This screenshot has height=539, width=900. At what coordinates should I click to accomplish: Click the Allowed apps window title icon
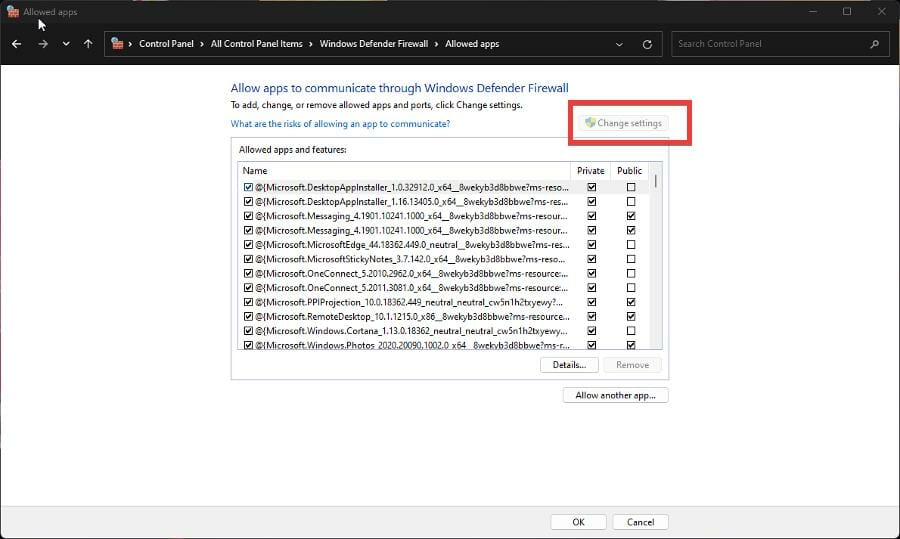click(13, 11)
